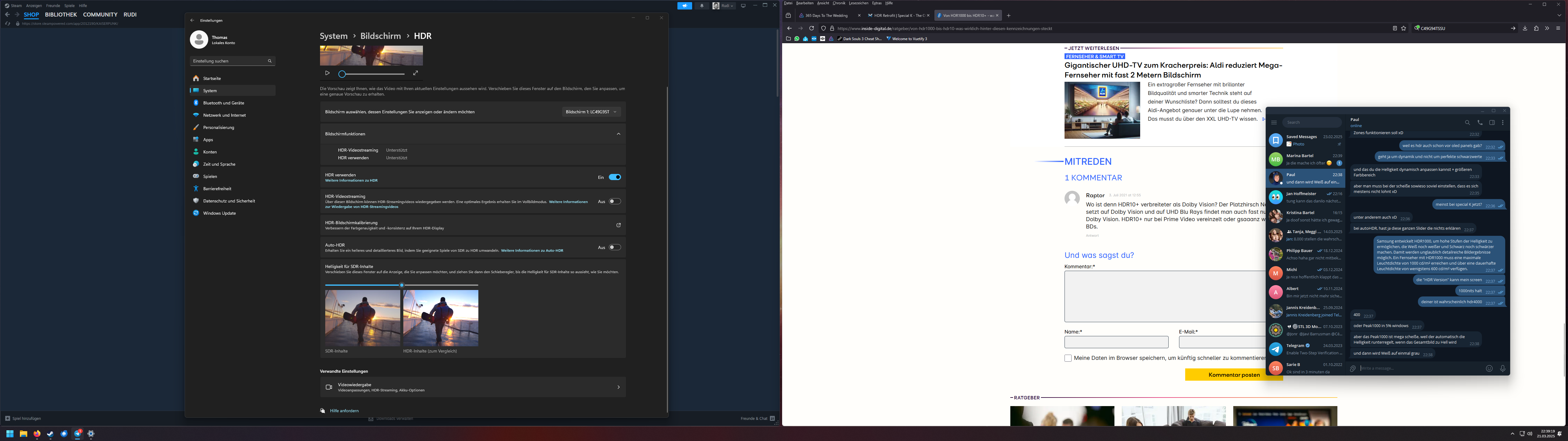Image resolution: width=1568 pixels, height=441 pixels.
Task: Open the Bildschirm 1: LC49G95T dropdown
Action: point(591,112)
